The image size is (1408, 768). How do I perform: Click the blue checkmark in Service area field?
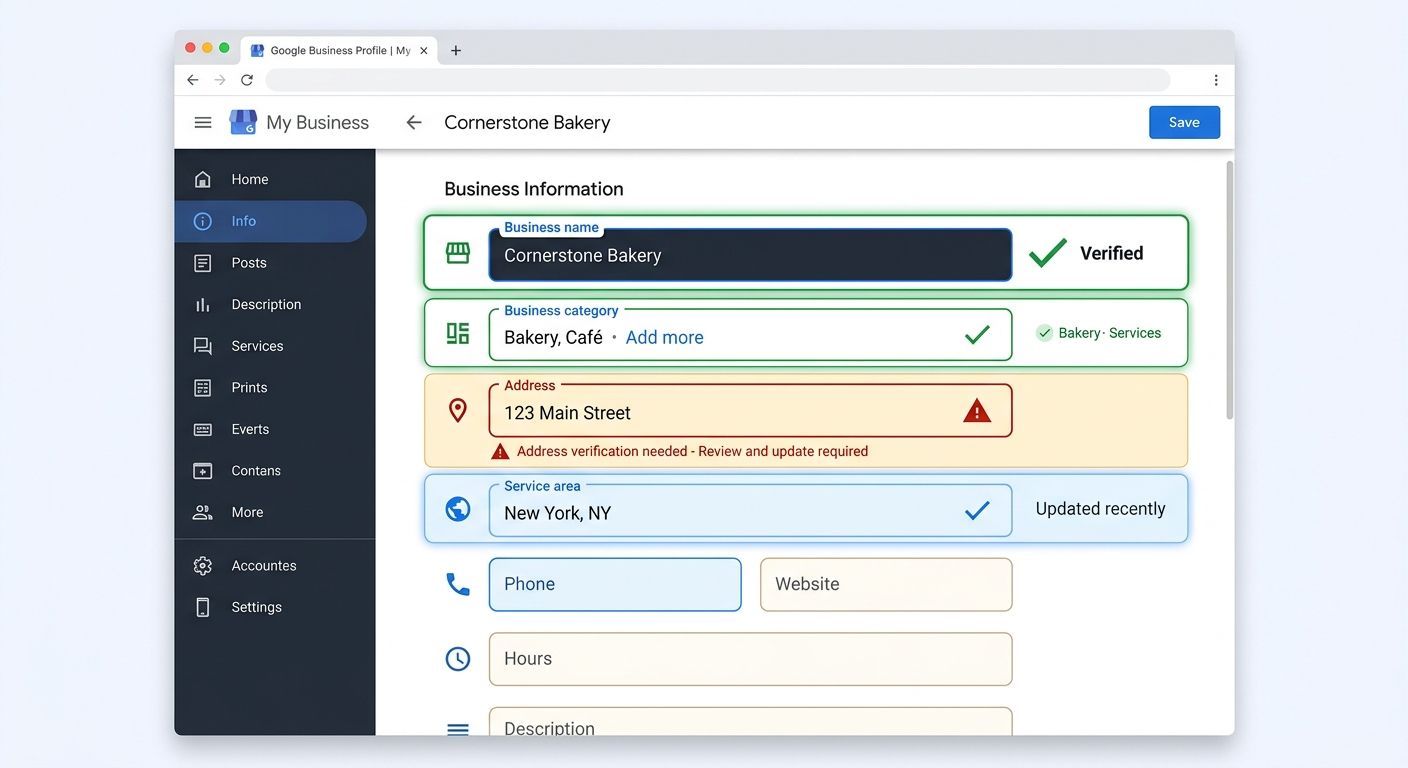click(x=977, y=510)
